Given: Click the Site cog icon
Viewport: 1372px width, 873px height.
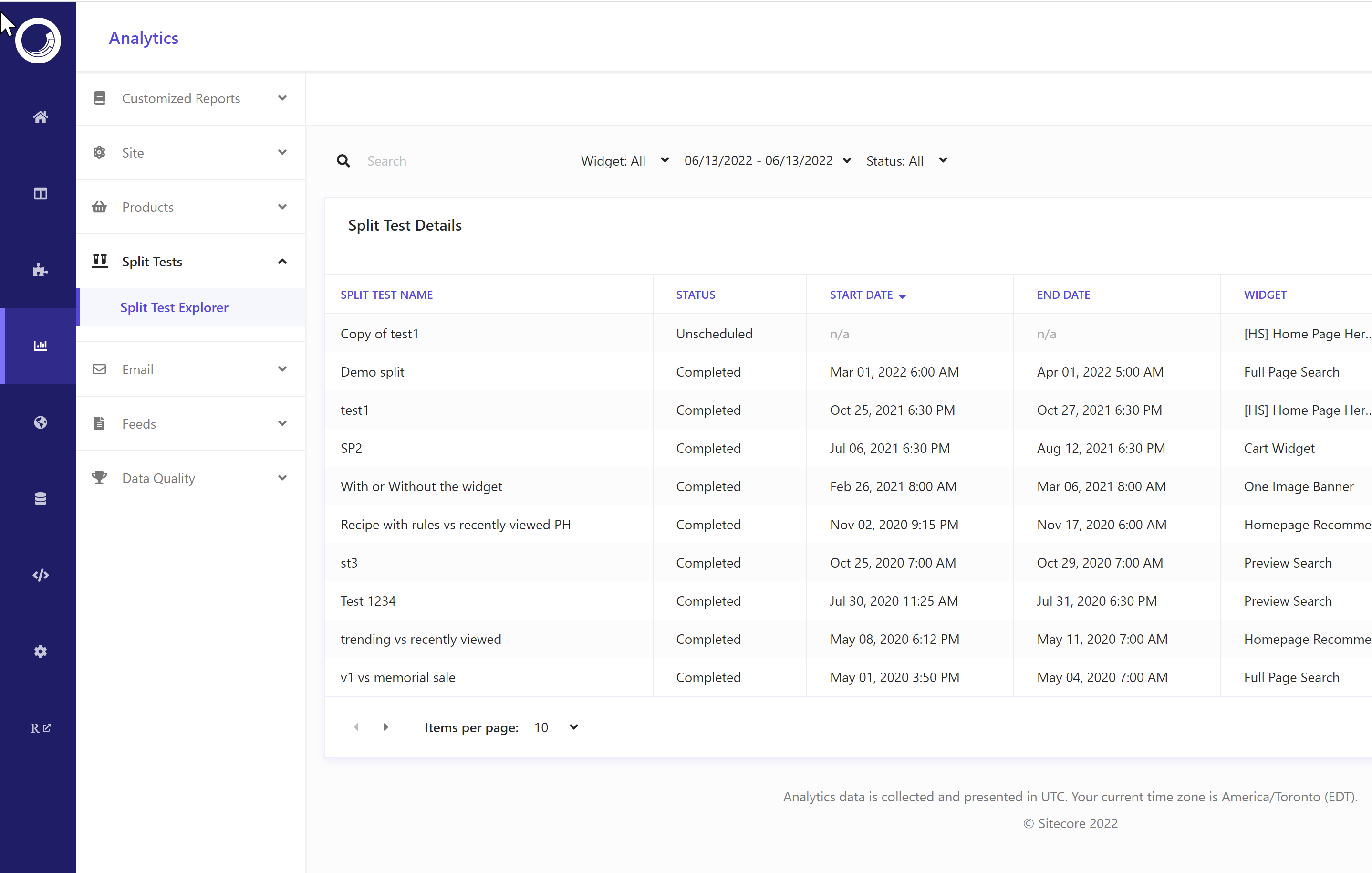Looking at the screenshot, I should (99, 152).
